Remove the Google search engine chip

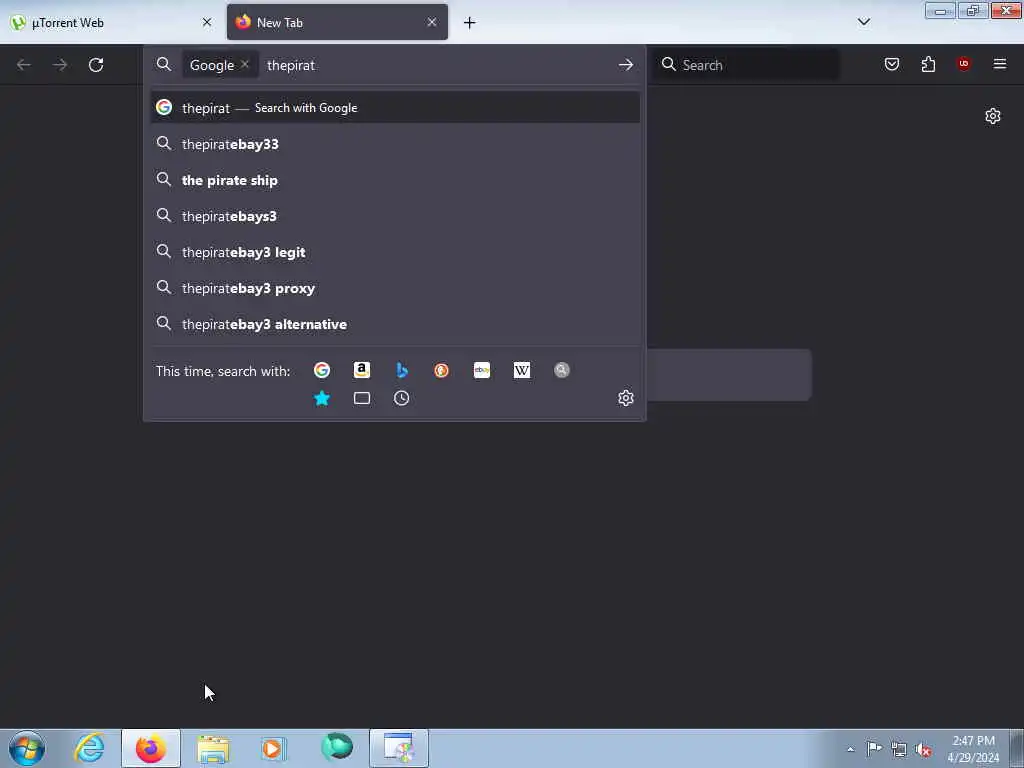tap(244, 64)
